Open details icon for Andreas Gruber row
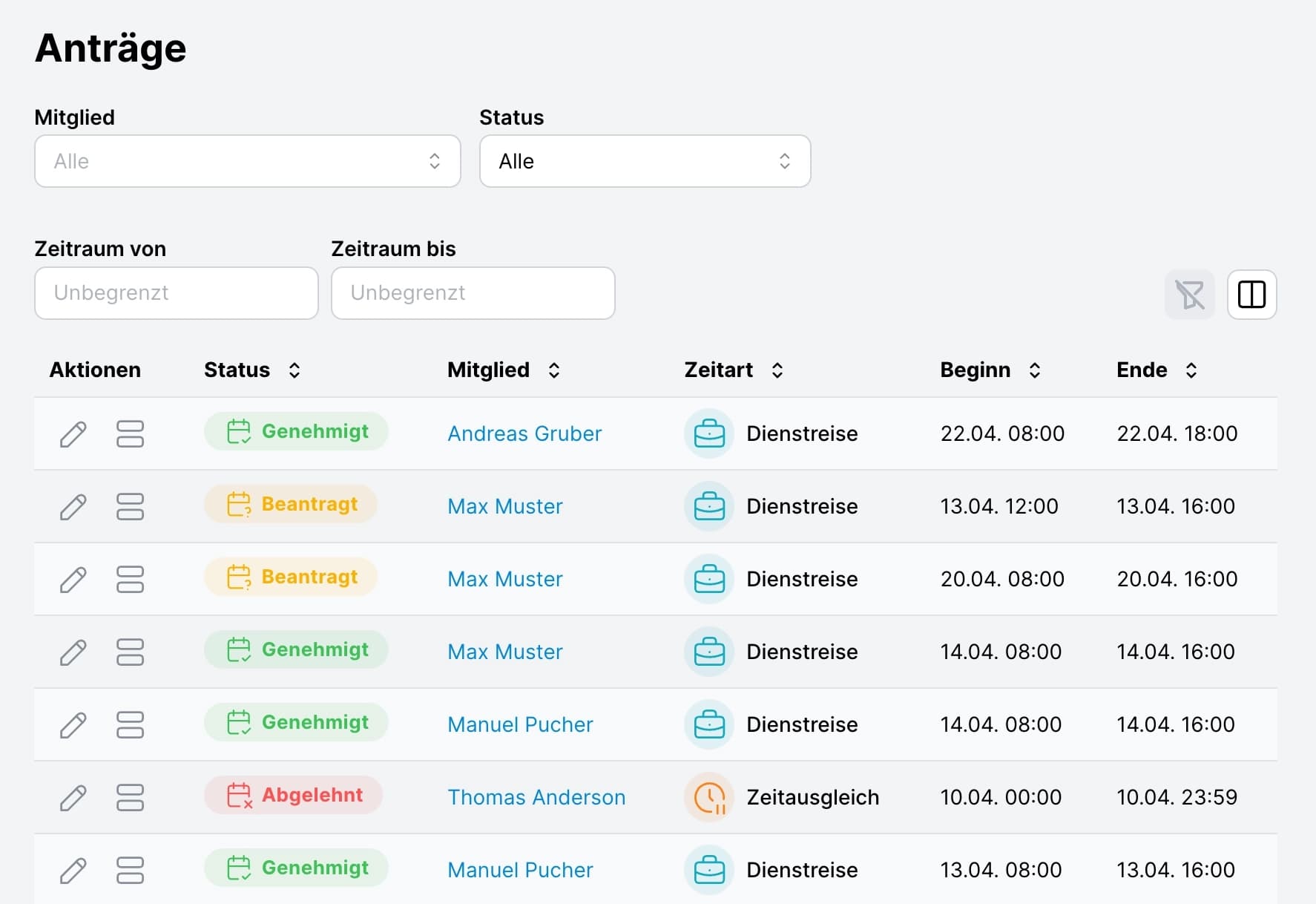 [130, 433]
